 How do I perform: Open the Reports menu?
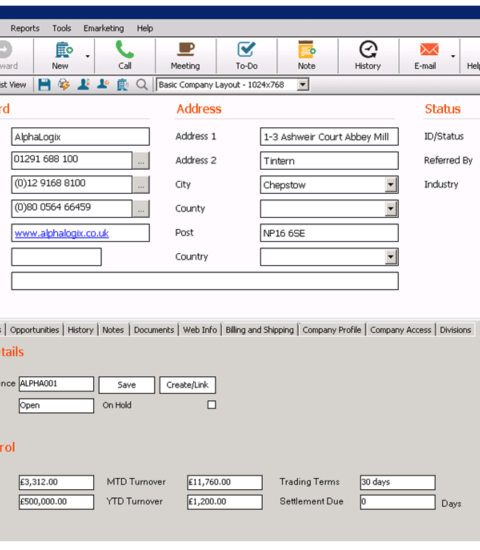[25, 28]
